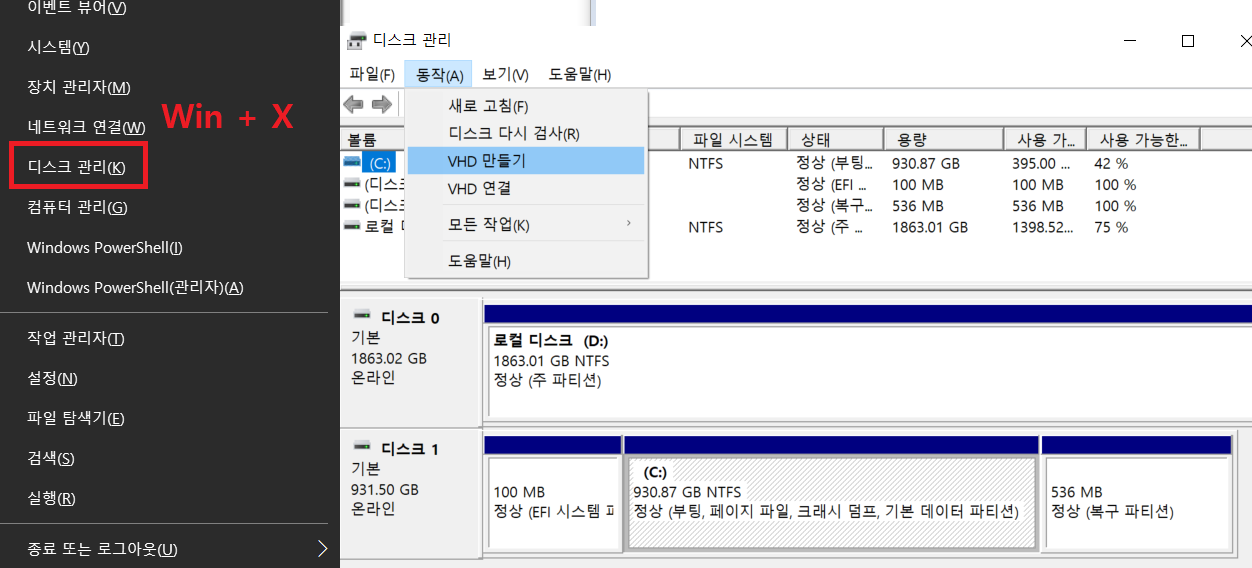Click the 디스크 0 disk icon
1252x568 pixels.
tap(362, 317)
